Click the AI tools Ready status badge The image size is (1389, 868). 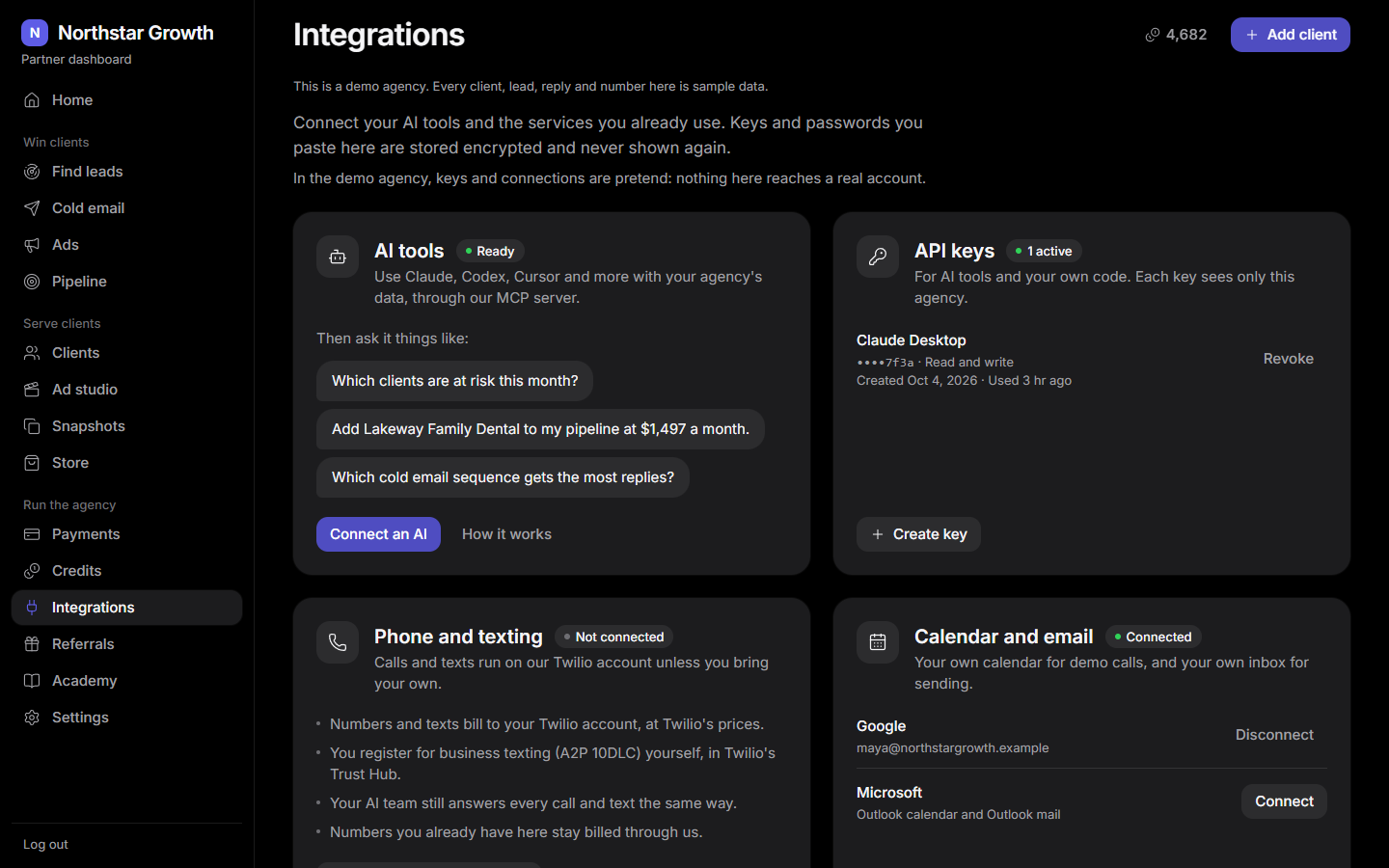(x=490, y=251)
